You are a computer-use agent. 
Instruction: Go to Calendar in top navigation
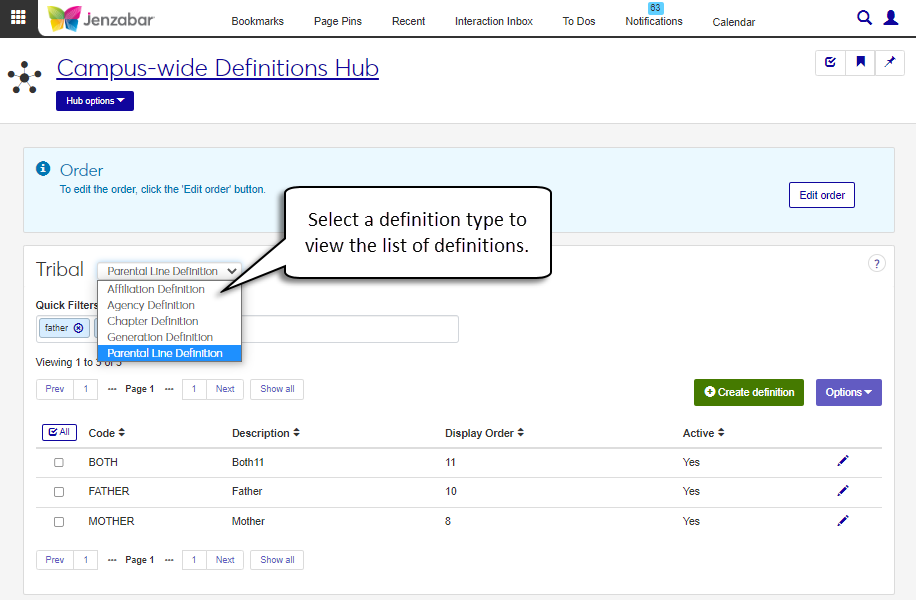point(733,22)
